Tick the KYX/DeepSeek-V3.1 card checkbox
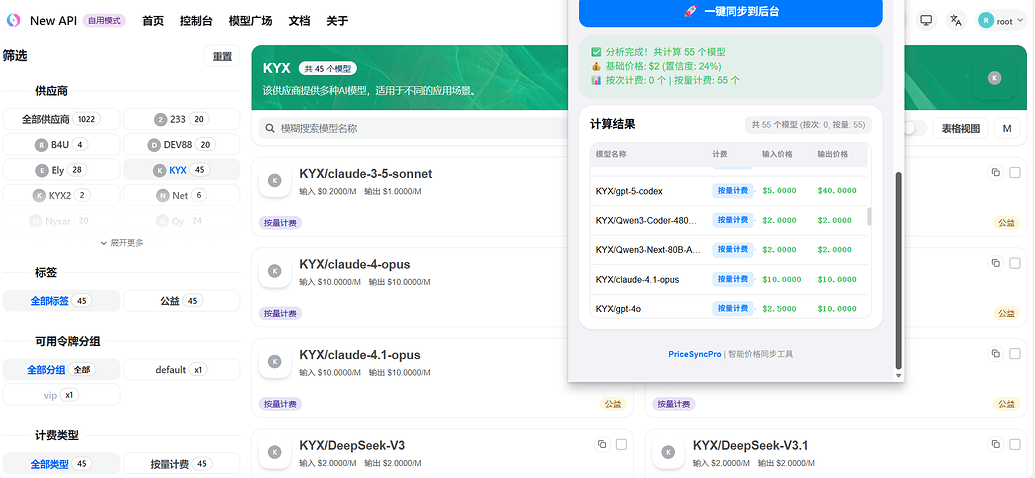The image size is (1035, 478). (1015, 444)
